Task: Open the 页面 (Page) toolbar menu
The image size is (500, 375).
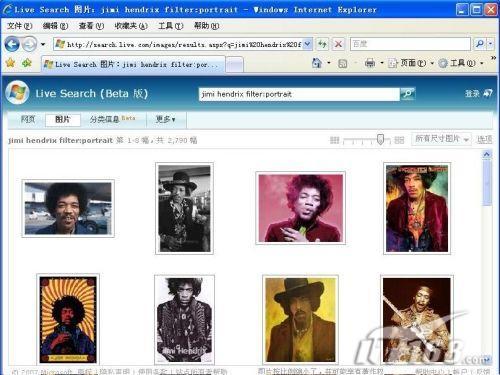Action: coord(411,63)
